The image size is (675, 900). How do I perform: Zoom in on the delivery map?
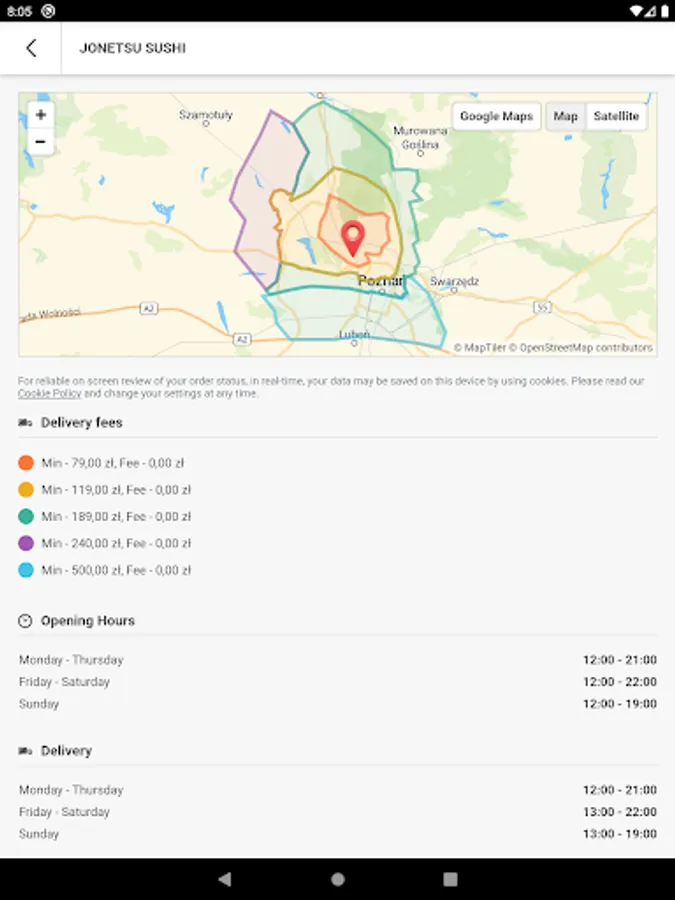point(41,115)
